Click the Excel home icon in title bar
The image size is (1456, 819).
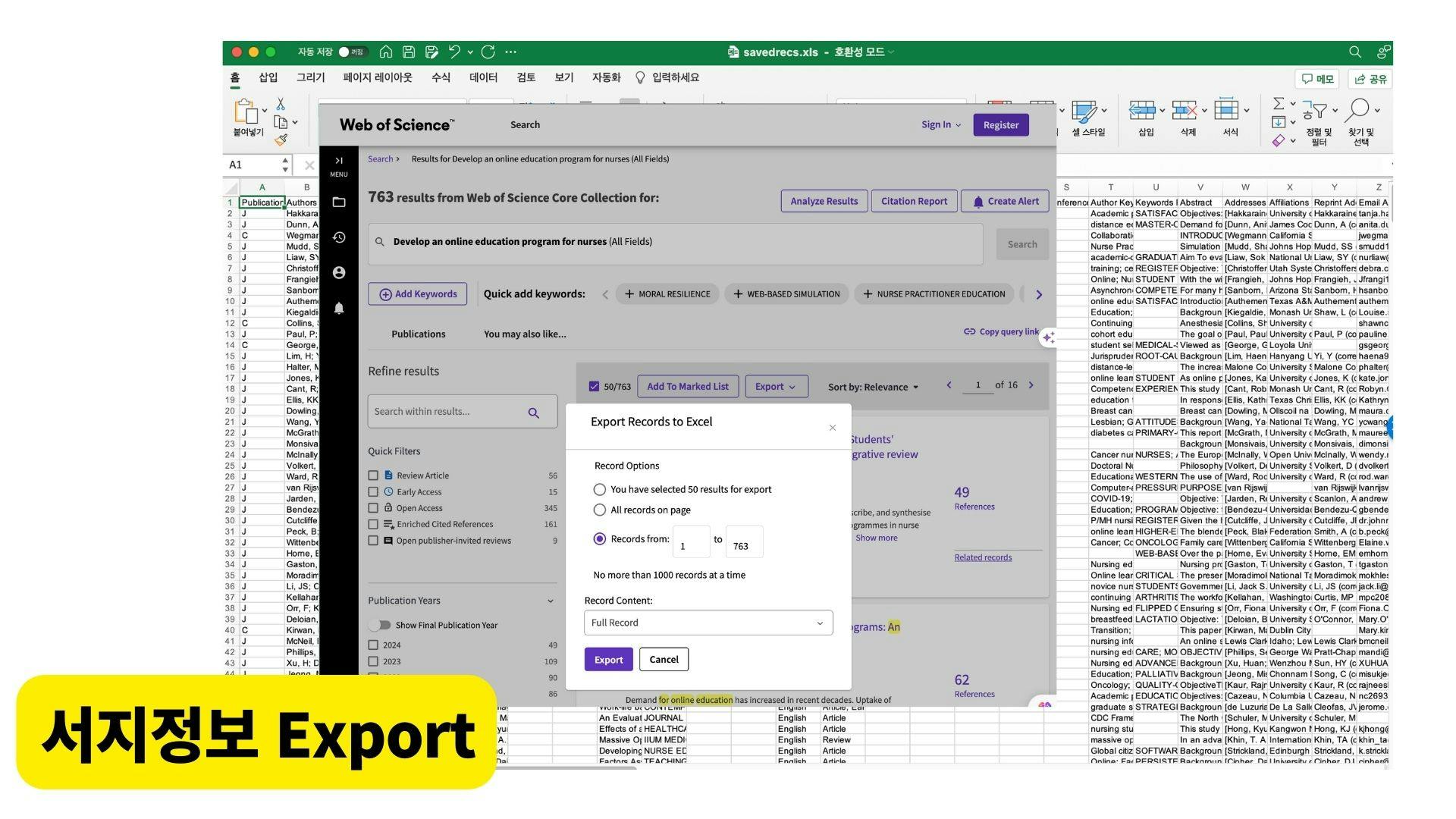coord(386,52)
